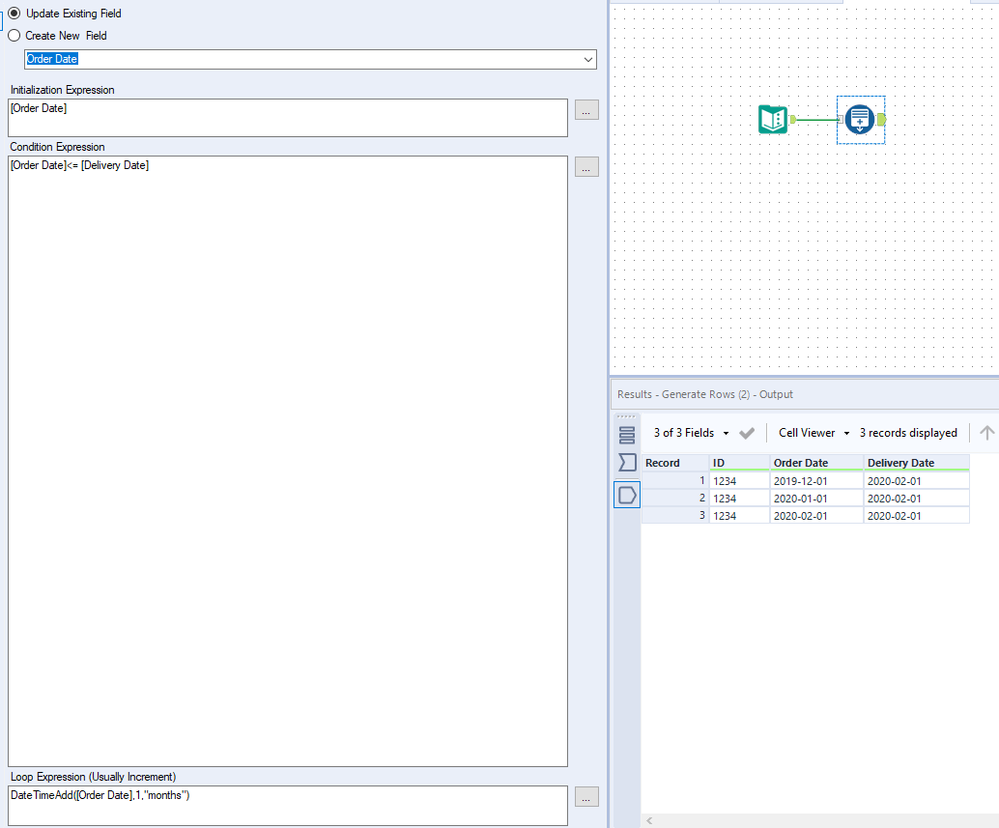Select record number 2 row header
Viewport: 999px width, 828px height.
675,498
